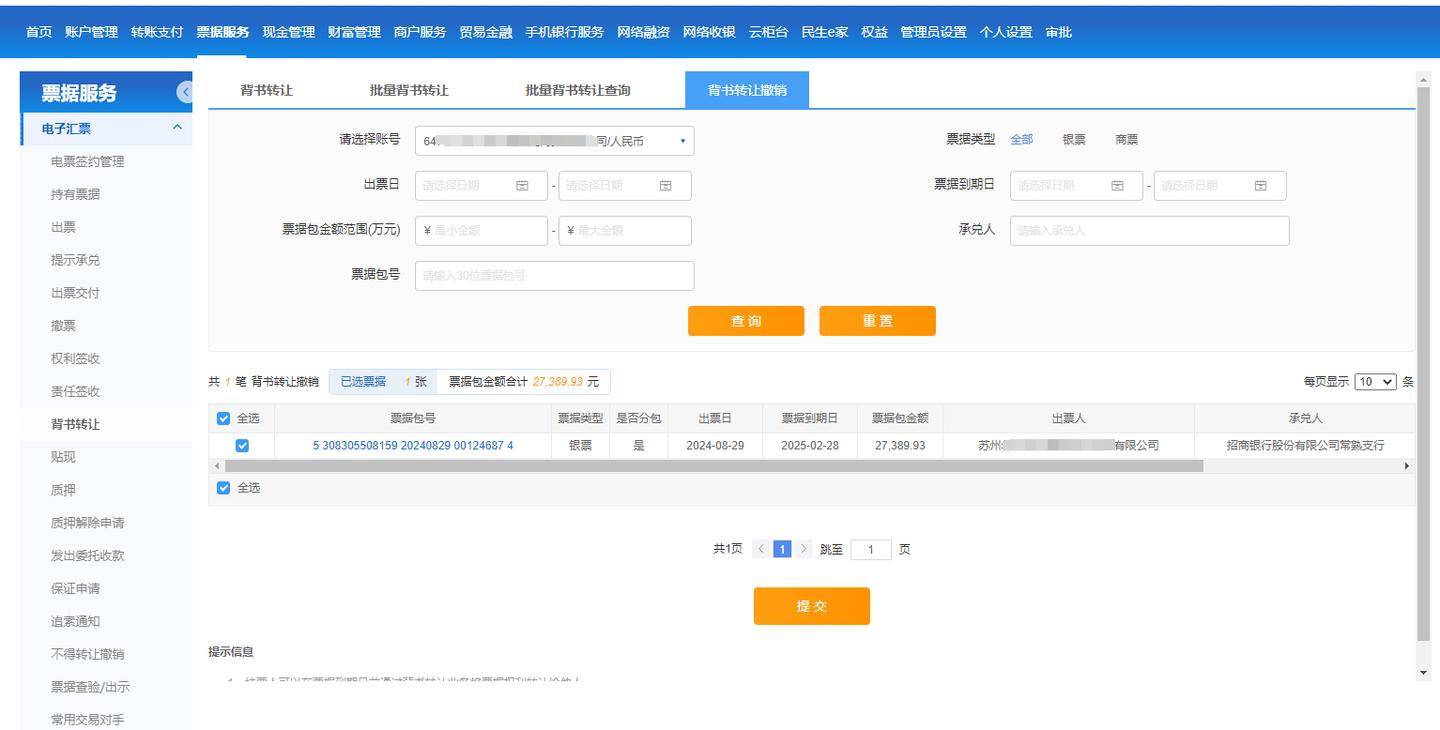
Task: Toggle the 全选 checkbox below the table
Action: click(x=223, y=488)
